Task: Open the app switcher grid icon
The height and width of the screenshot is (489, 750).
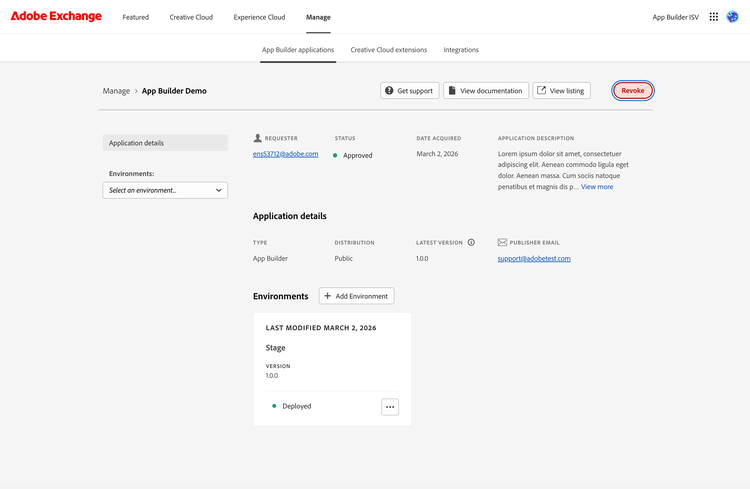Action: coord(713,17)
